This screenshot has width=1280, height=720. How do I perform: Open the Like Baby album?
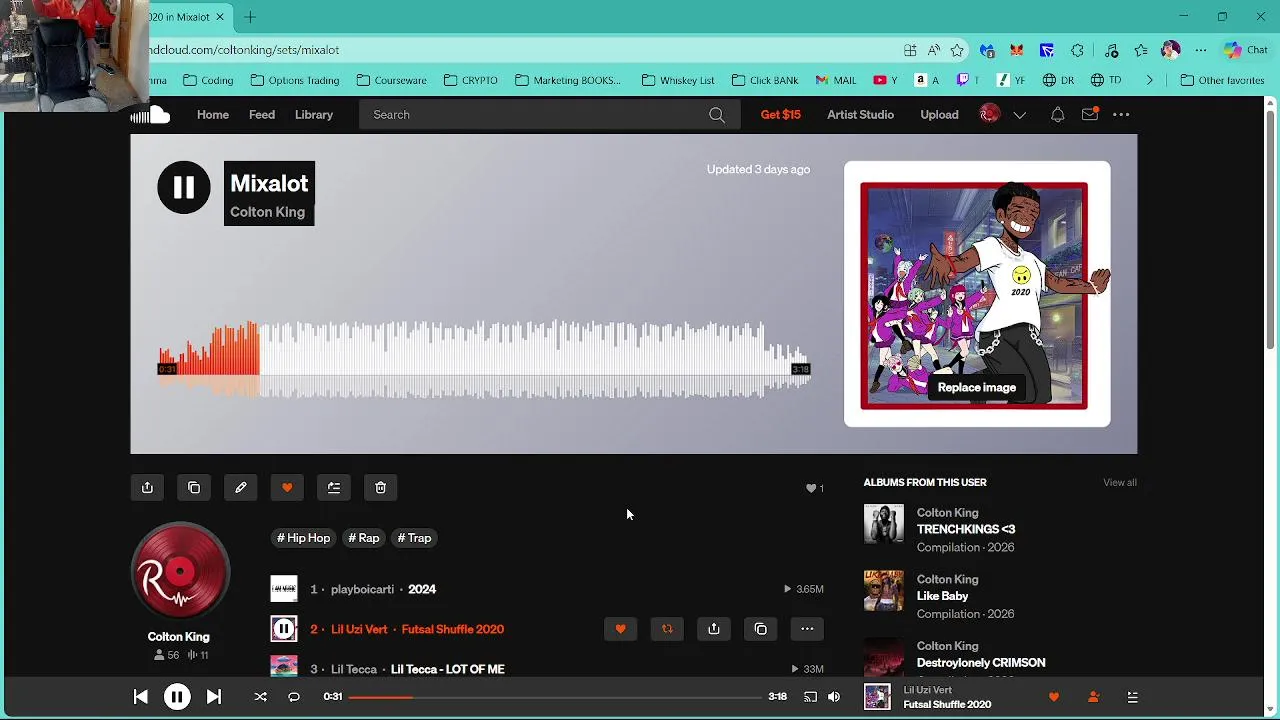[x=943, y=596]
